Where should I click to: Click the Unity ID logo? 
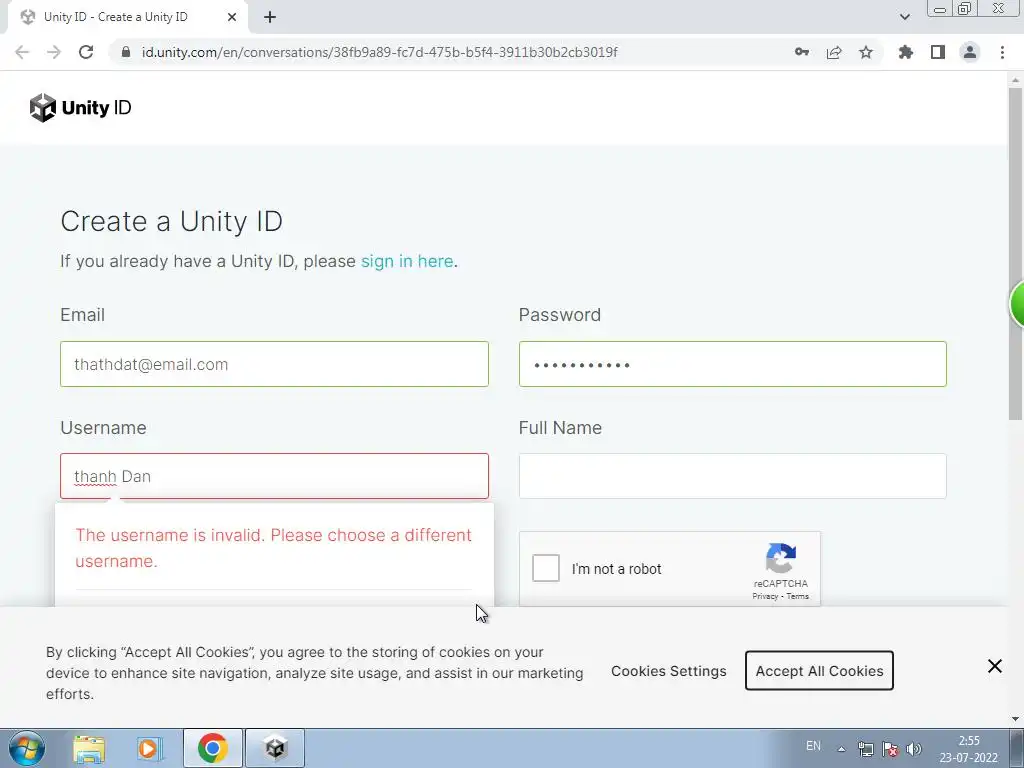coord(80,108)
